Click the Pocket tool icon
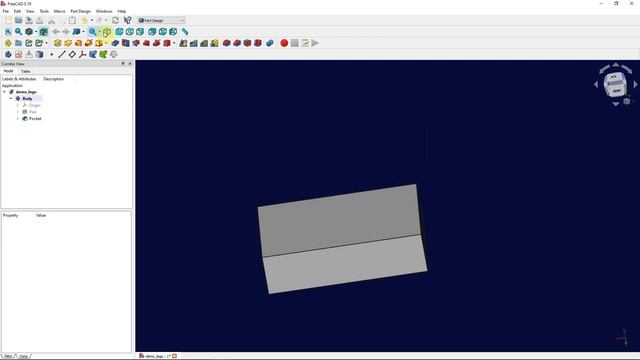 116,43
